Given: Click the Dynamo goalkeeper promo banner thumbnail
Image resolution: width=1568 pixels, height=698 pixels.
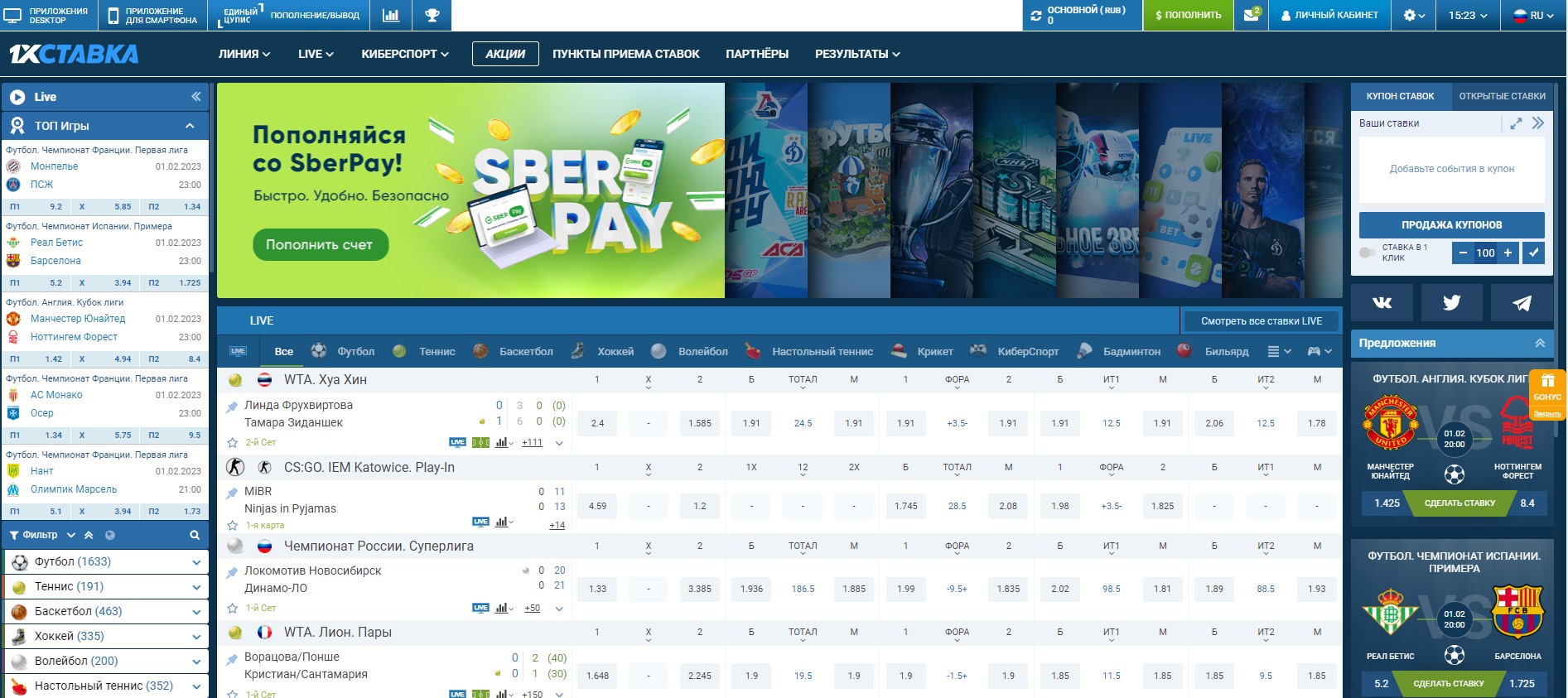Looking at the screenshot, I should (1263, 190).
